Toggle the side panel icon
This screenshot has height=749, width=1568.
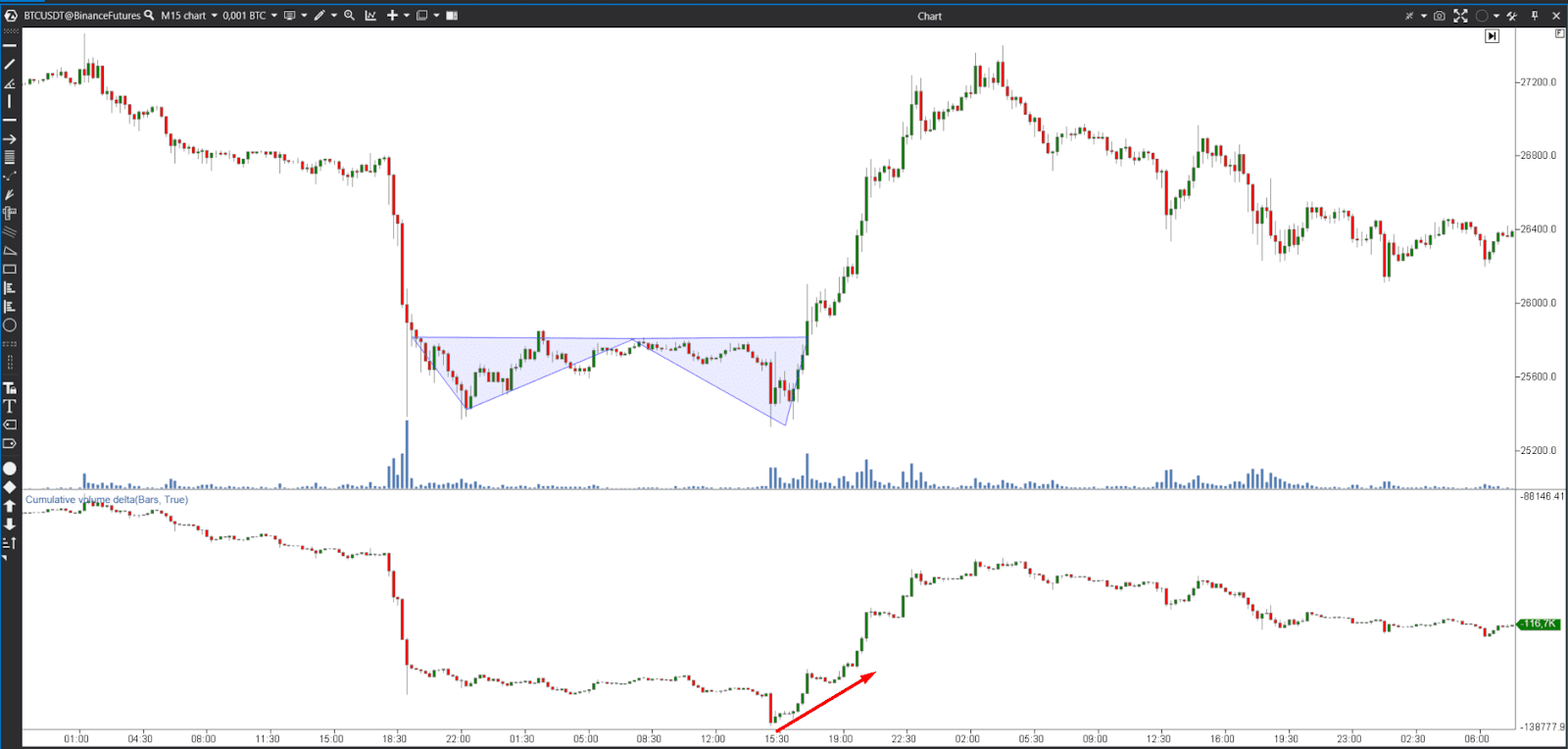[452, 15]
